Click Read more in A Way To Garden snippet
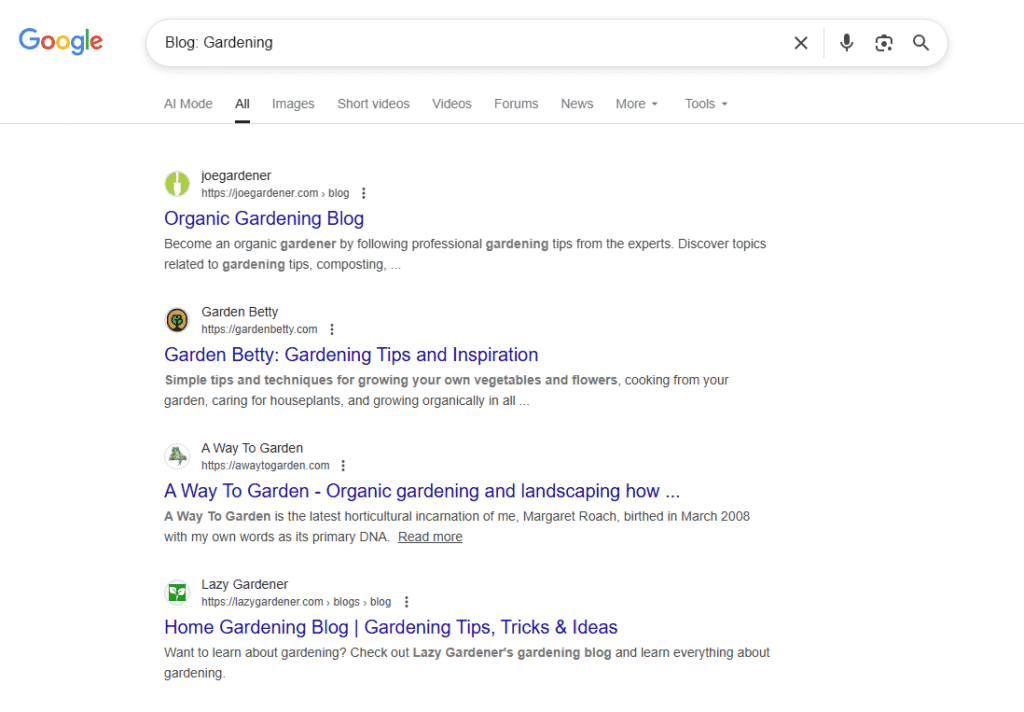 tap(430, 537)
